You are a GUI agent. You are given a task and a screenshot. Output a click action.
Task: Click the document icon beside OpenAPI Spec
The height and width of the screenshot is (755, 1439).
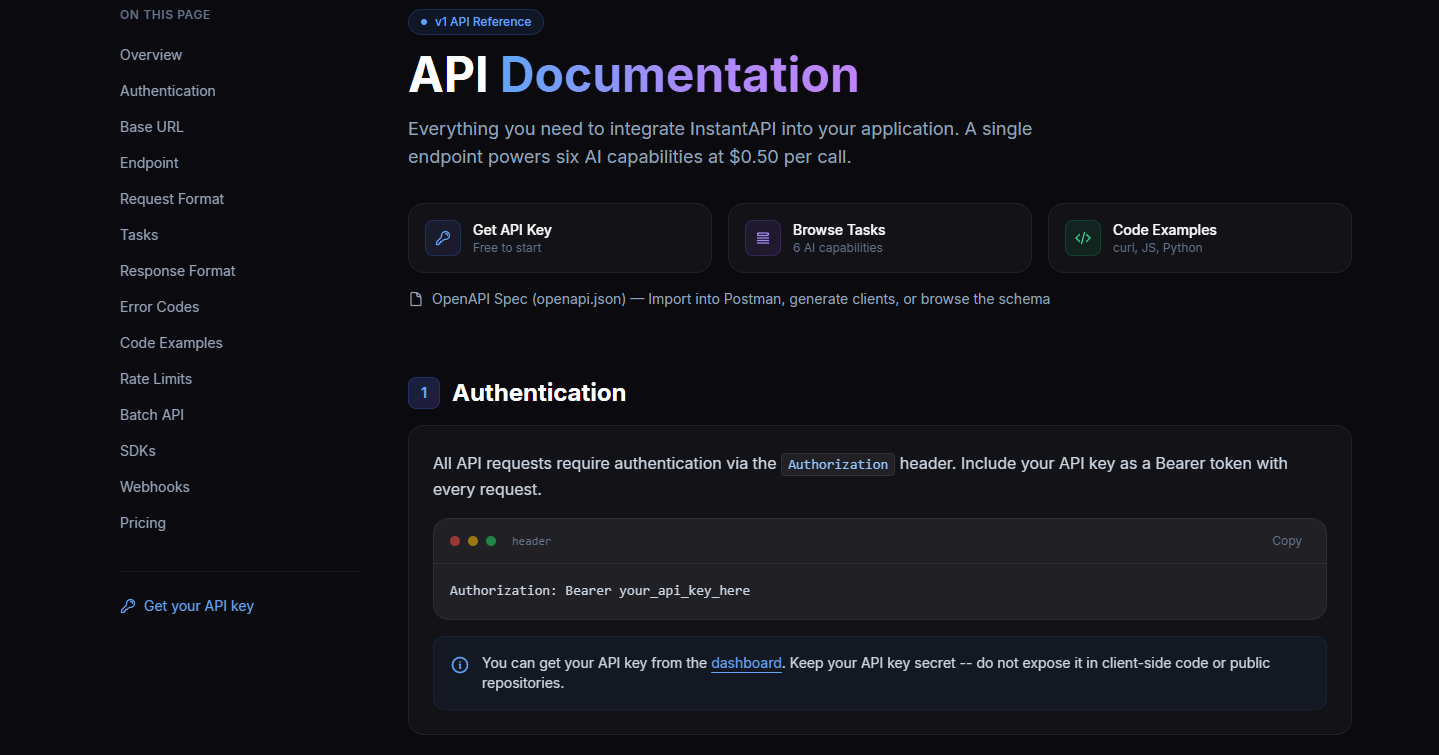coord(416,299)
